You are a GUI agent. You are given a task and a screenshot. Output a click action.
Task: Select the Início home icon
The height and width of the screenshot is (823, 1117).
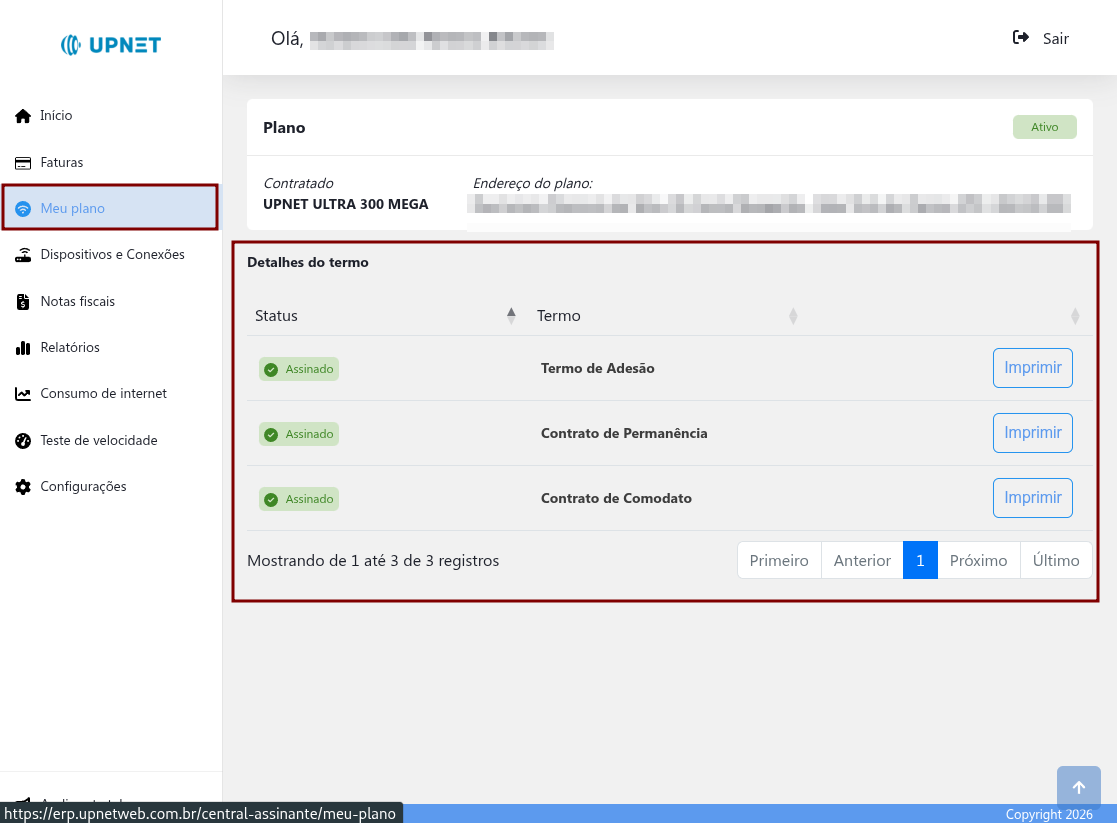coord(22,115)
